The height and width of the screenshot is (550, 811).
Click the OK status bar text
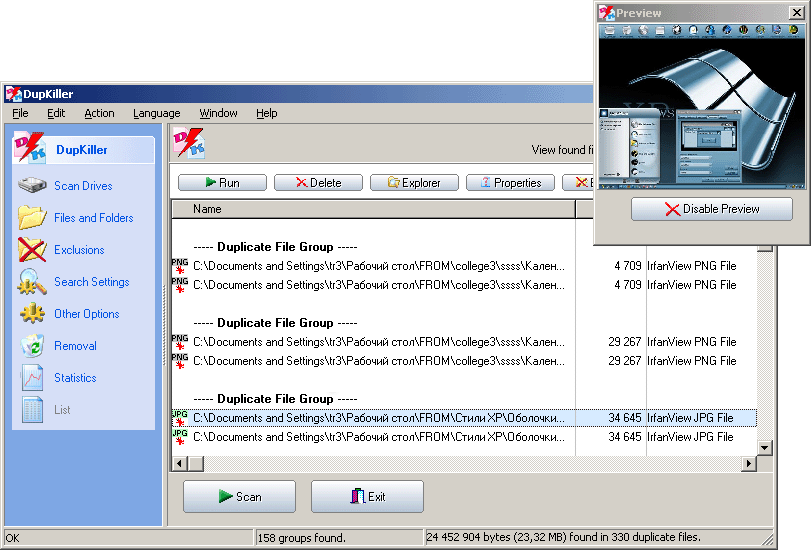[x=12, y=538]
